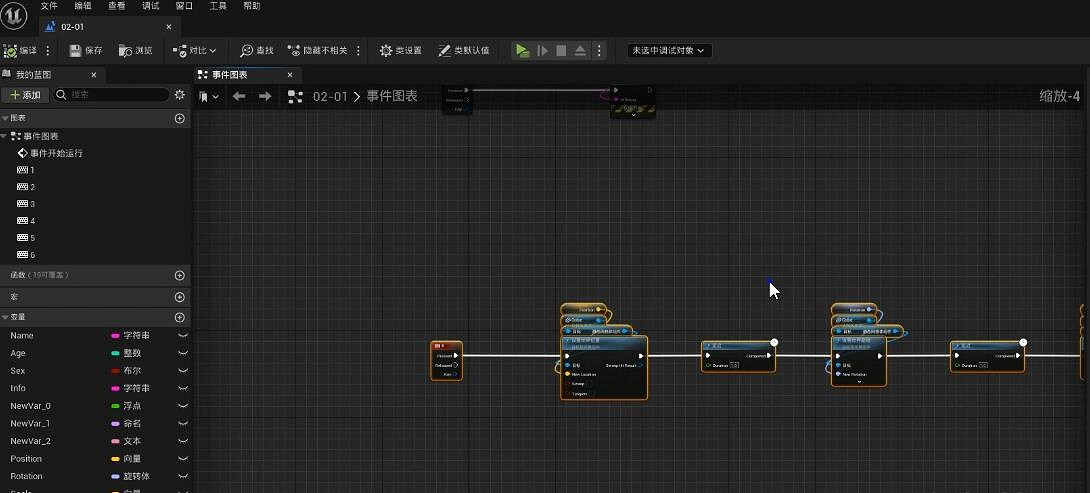
Task: Open the My Blueprint settings gear
Action: coord(180,95)
